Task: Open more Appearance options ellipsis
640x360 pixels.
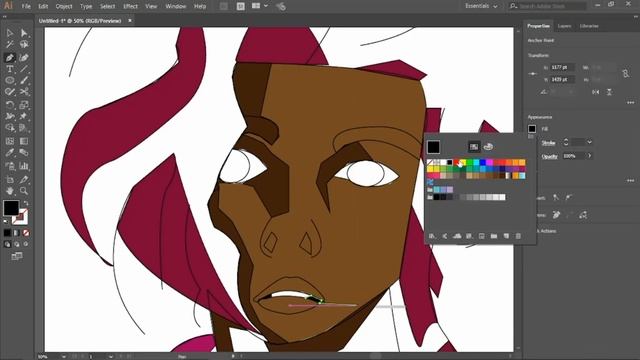Action: 631,180
